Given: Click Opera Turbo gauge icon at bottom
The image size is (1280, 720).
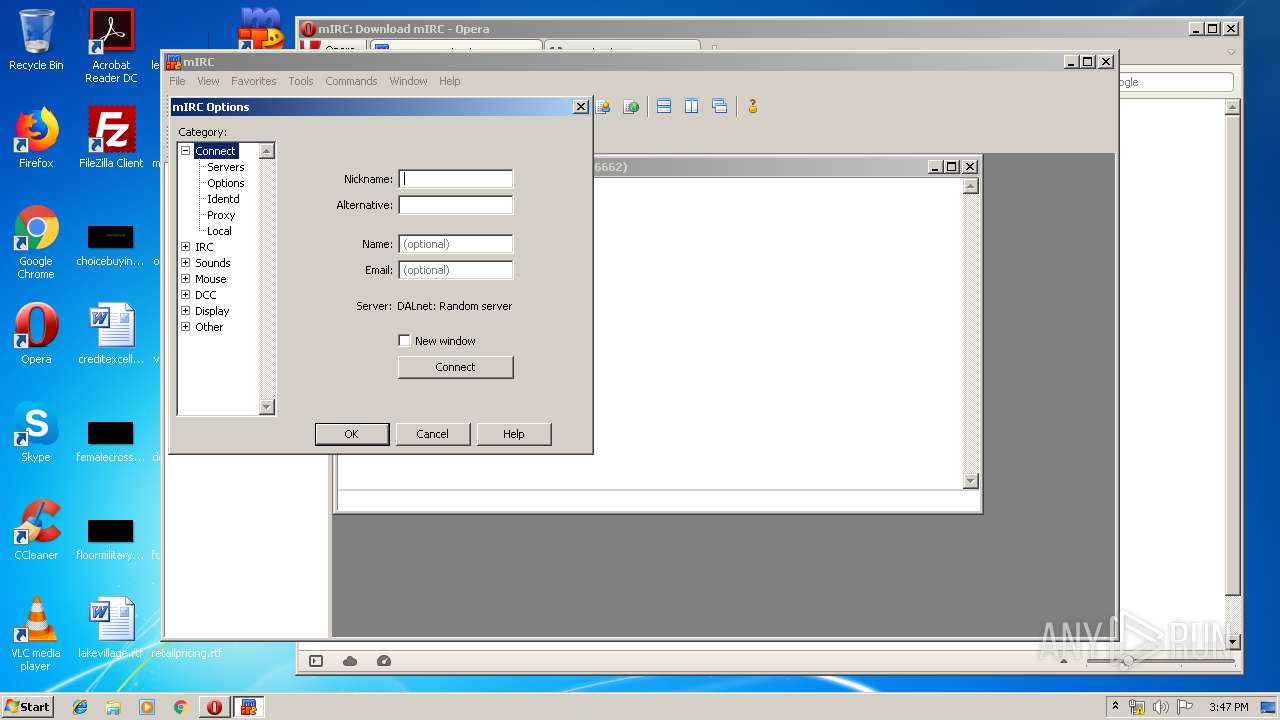Looking at the screenshot, I should 384,661.
